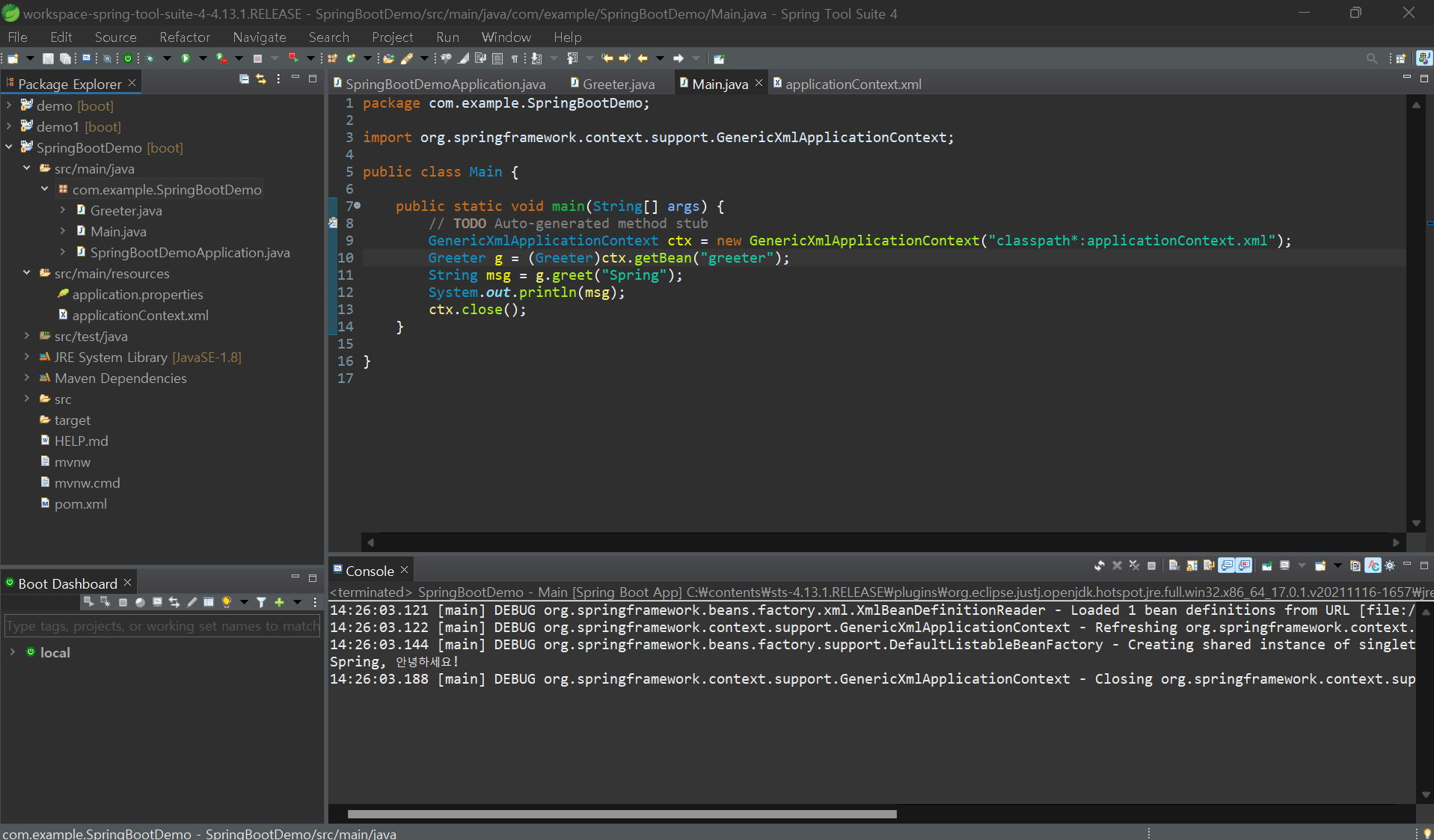This screenshot has height=840, width=1434.
Task: Click the New Java Class green icon
Action: pos(351,58)
